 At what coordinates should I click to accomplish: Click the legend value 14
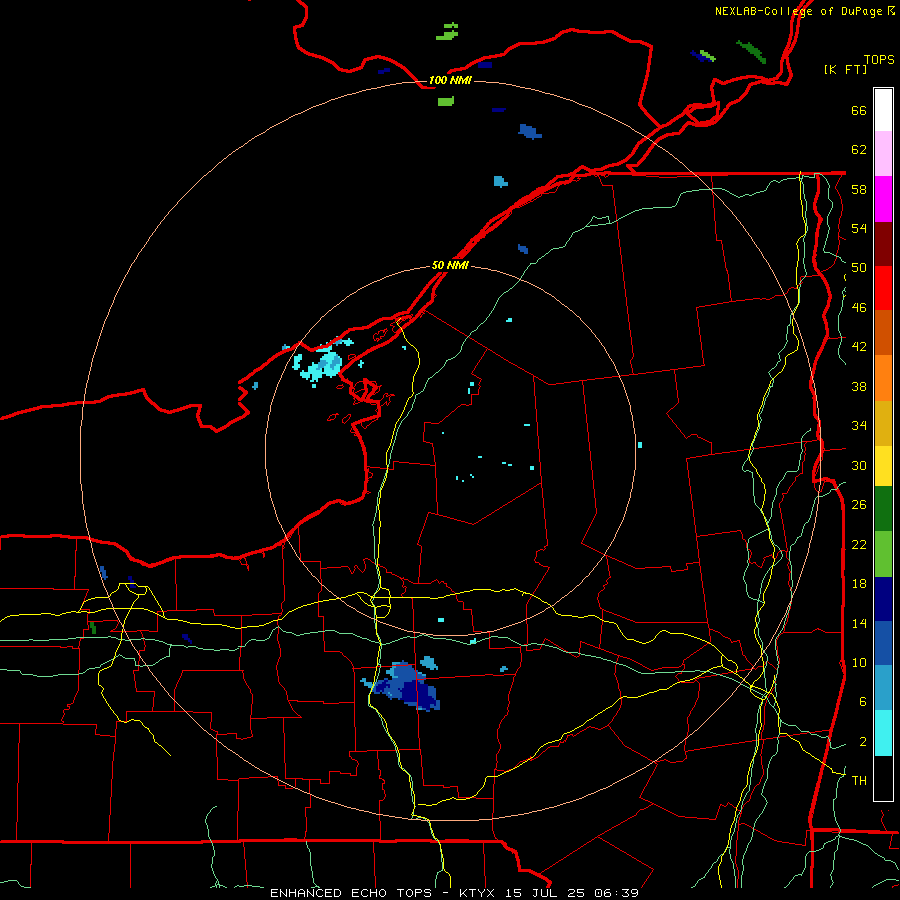coord(859,623)
